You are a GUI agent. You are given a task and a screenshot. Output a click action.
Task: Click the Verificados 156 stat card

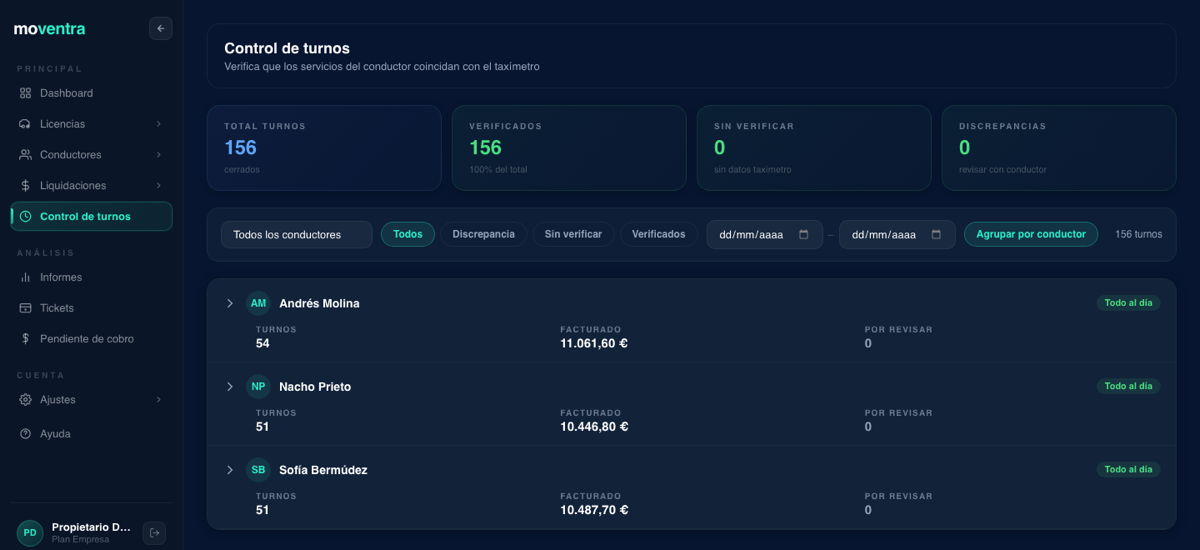[569, 148]
